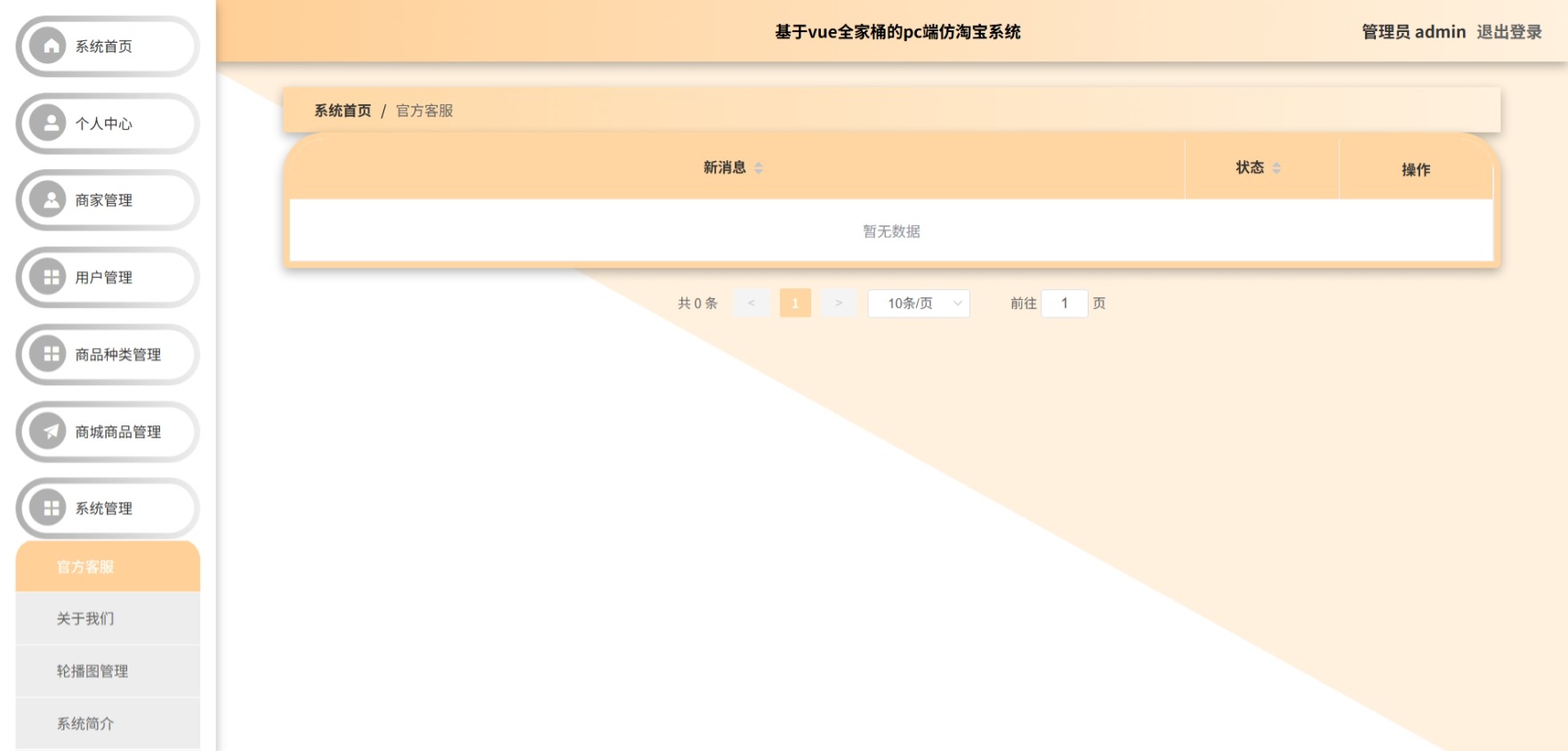Go to the previous page arrow
The width and height of the screenshot is (1568, 751).
pos(752,303)
